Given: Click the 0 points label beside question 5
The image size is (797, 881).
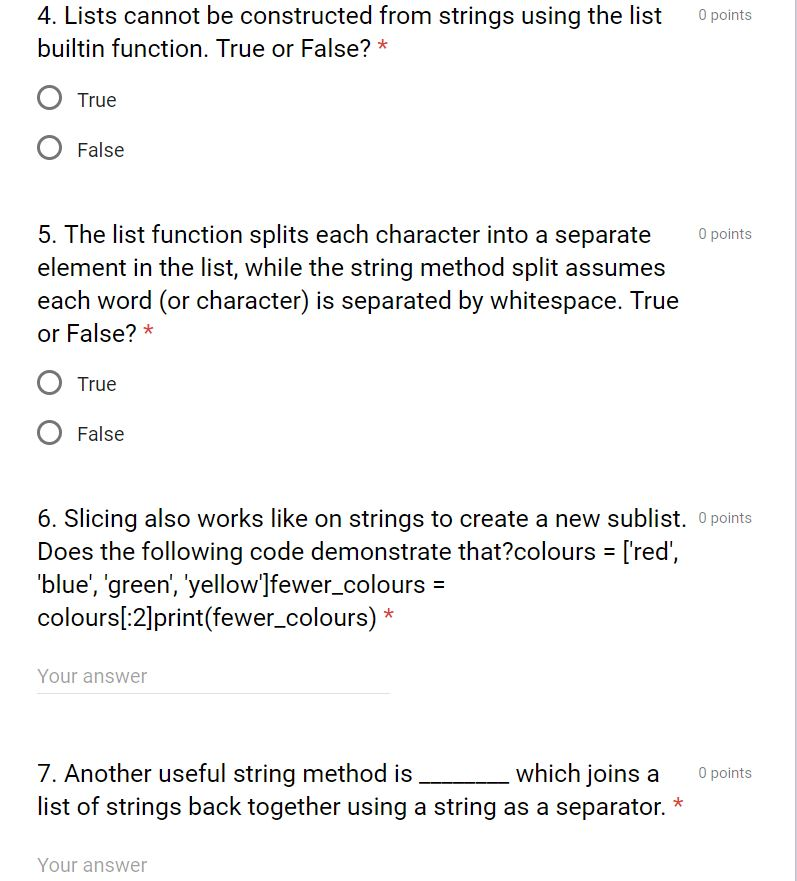Looking at the screenshot, I should (x=724, y=233).
